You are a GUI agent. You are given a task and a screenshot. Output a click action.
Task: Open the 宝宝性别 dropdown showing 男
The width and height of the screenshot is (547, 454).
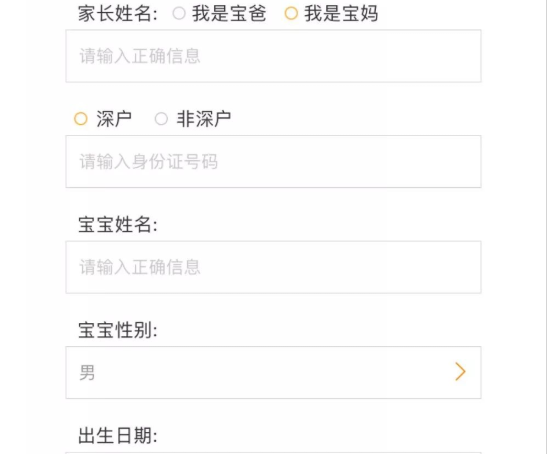[x=274, y=372]
